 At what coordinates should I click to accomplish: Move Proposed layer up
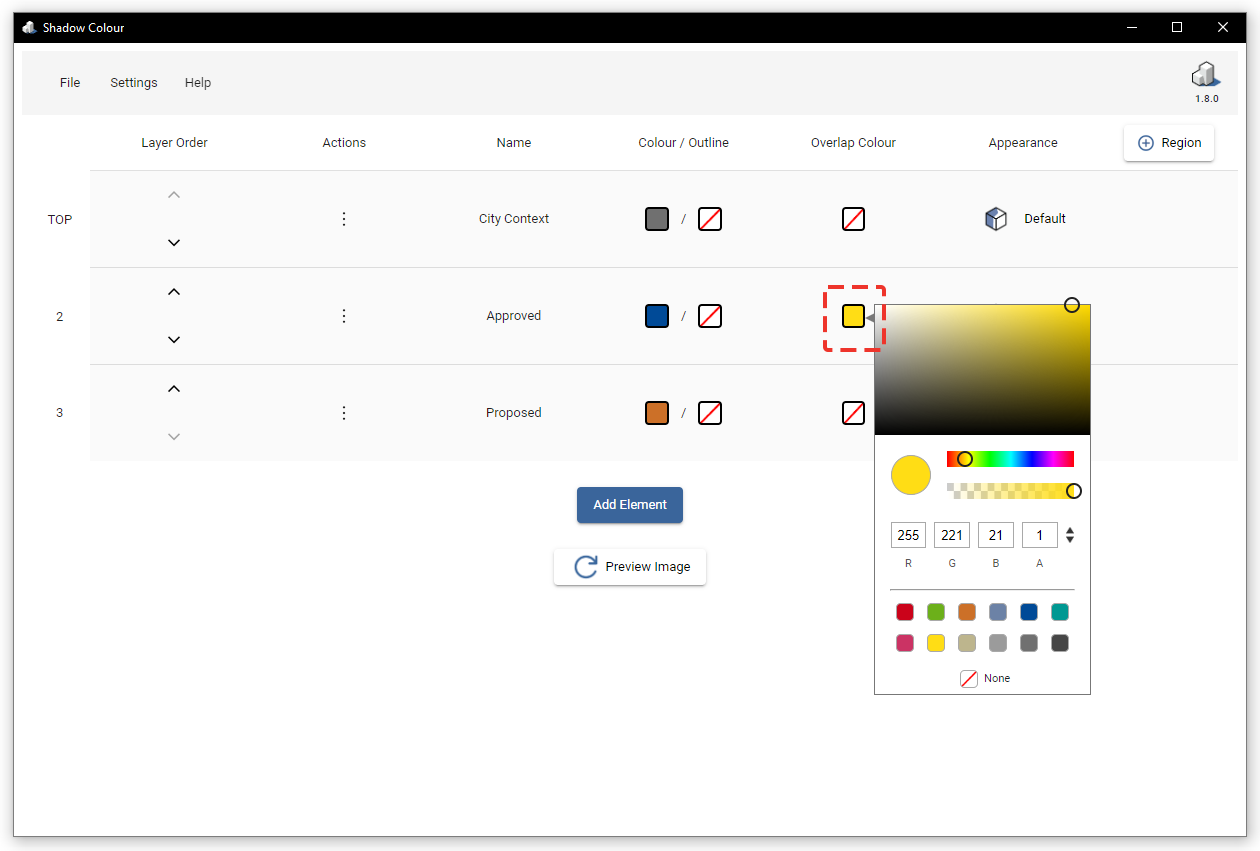174,388
